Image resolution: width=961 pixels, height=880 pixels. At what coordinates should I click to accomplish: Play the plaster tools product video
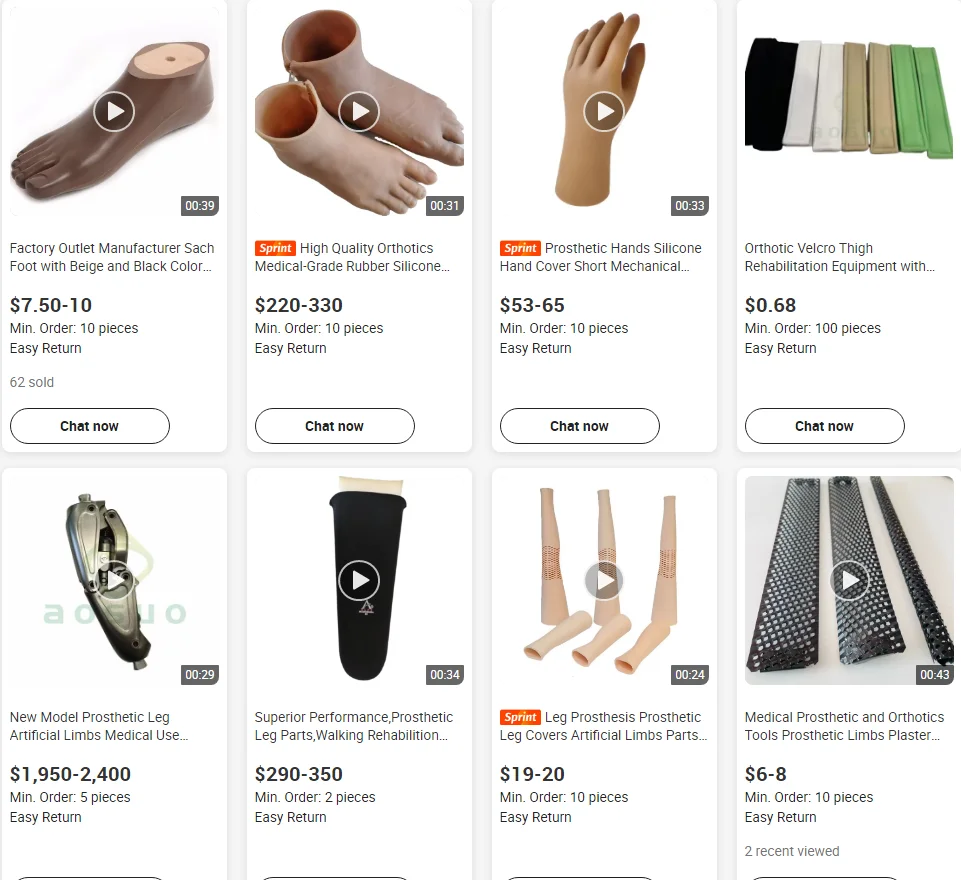(849, 580)
